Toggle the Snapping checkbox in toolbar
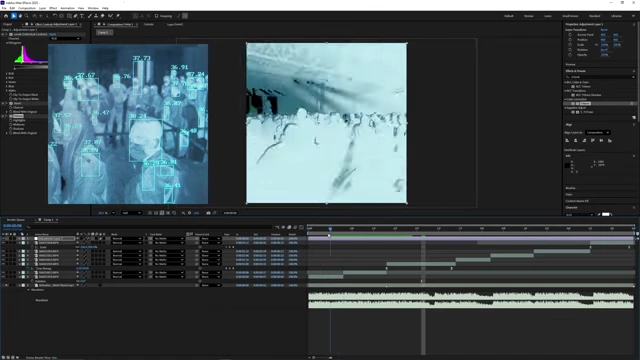This screenshot has height=360, width=640. pos(156,16)
